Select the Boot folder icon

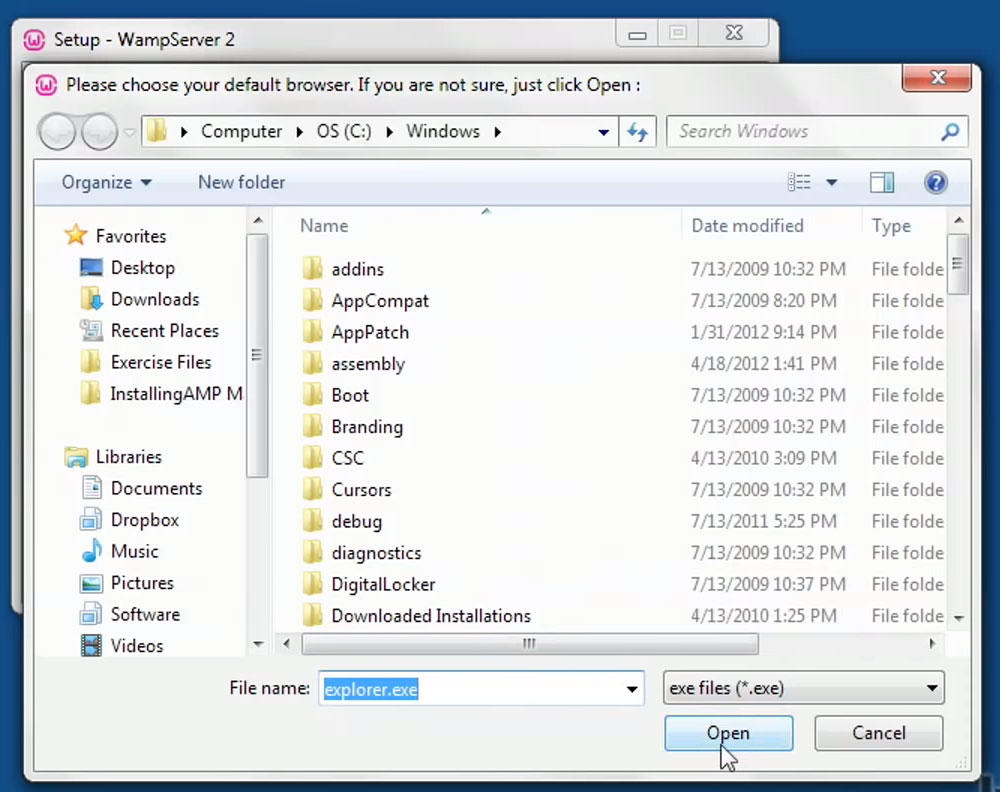click(312, 395)
